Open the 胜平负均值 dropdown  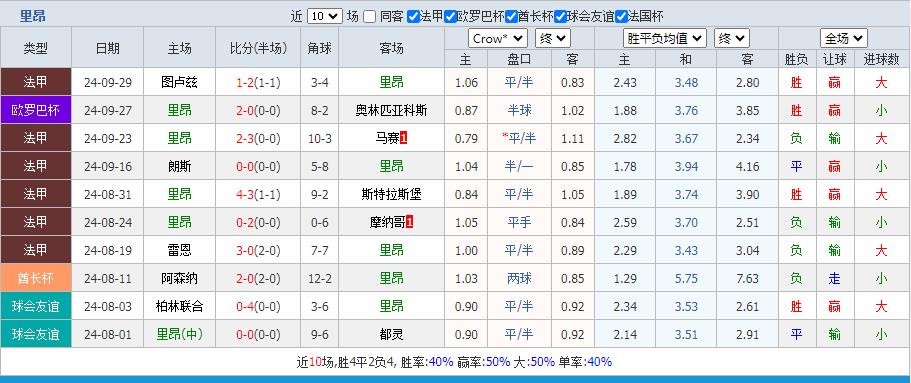coord(665,39)
